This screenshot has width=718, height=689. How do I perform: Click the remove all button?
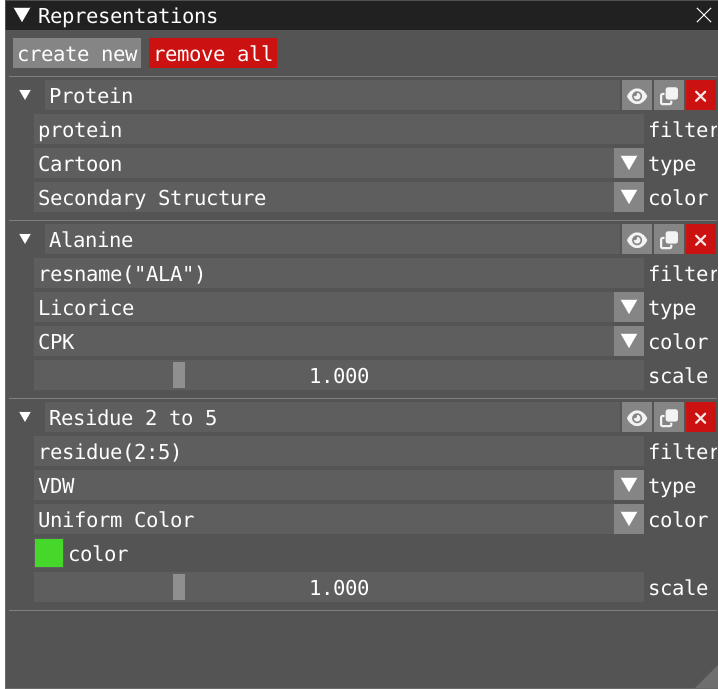[213, 54]
